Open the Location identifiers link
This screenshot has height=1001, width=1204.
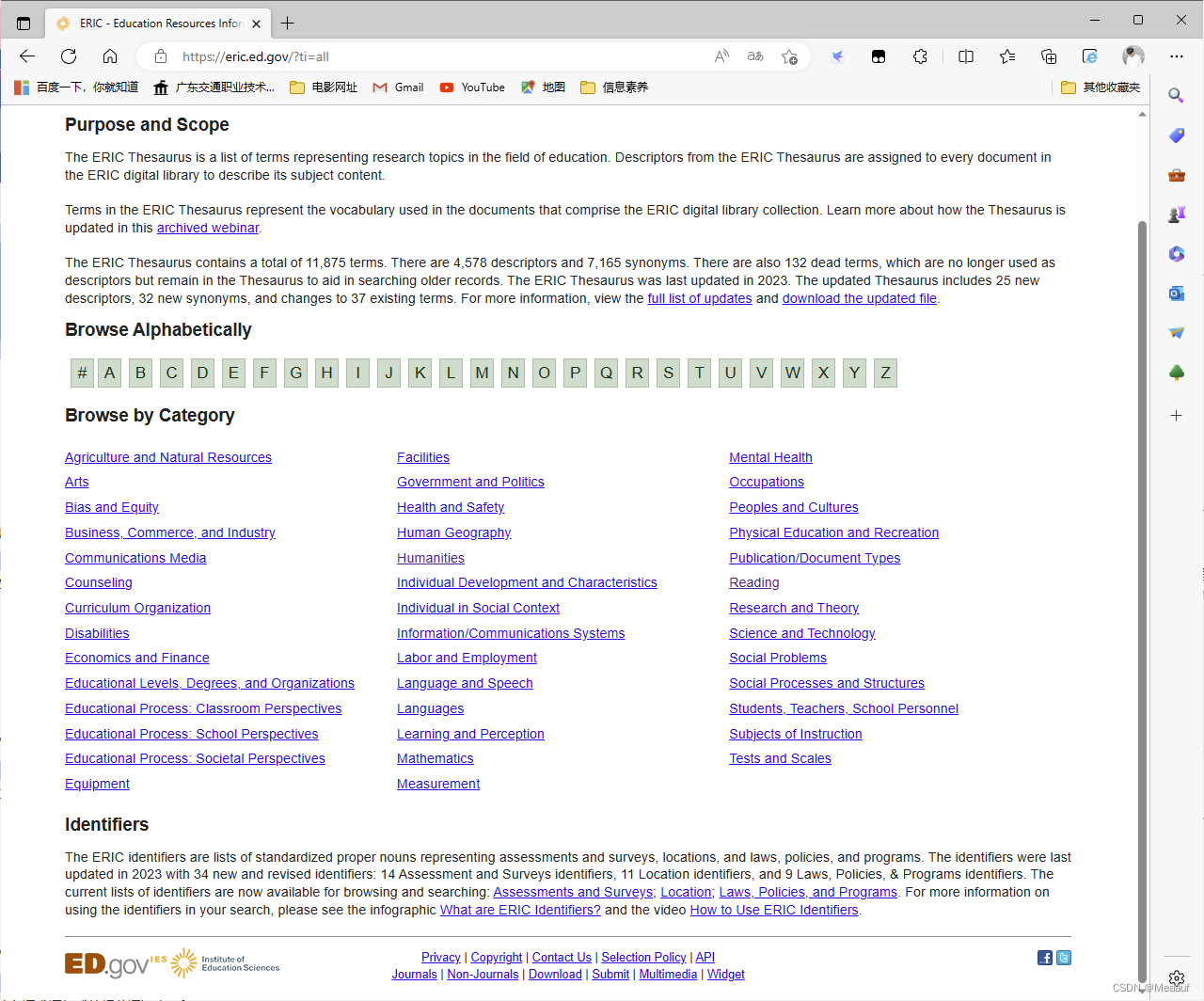click(x=686, y=892)
